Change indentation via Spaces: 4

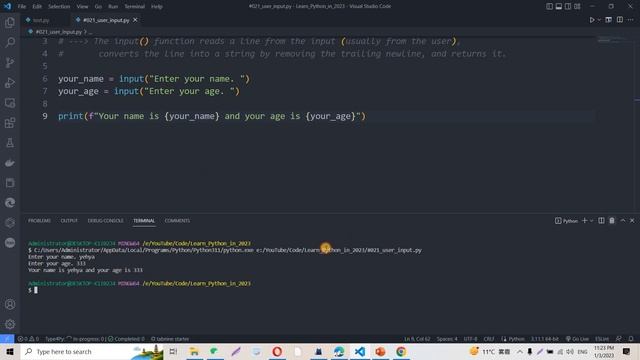[x=447, y=339]
